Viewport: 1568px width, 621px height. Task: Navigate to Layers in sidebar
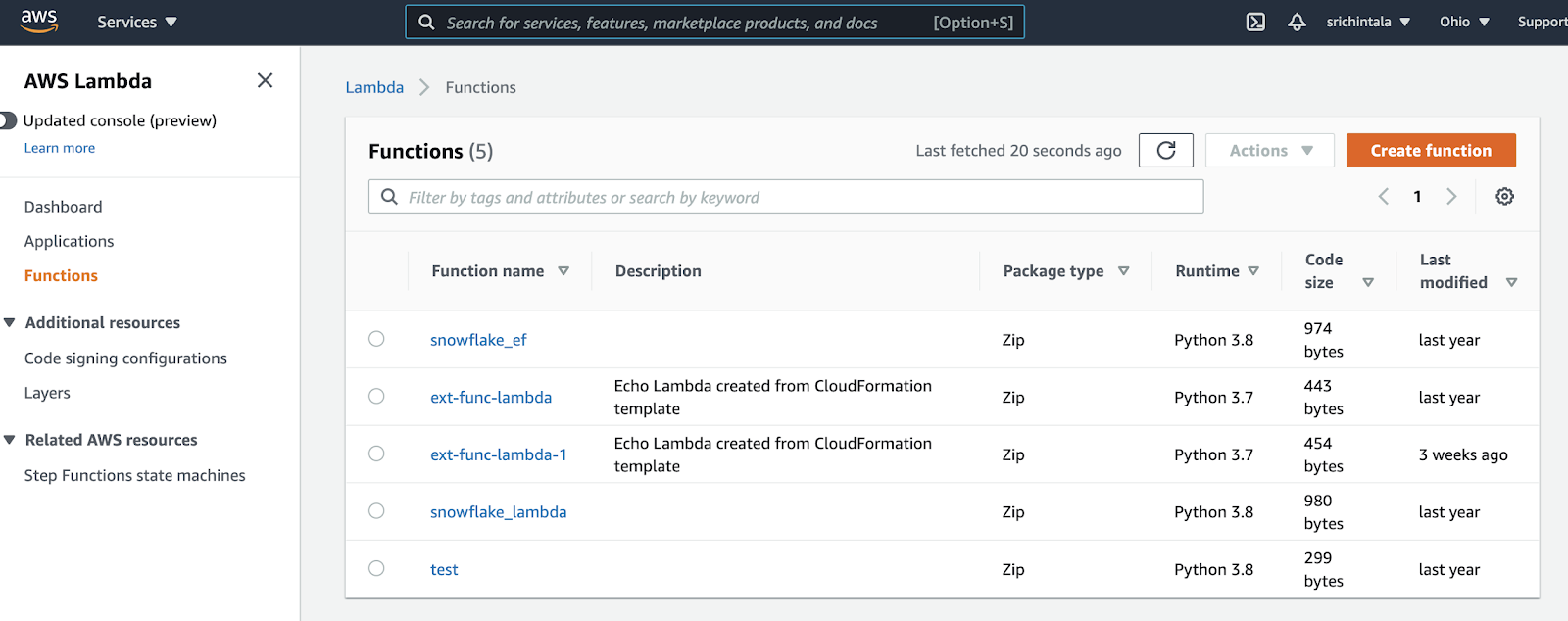47,393
